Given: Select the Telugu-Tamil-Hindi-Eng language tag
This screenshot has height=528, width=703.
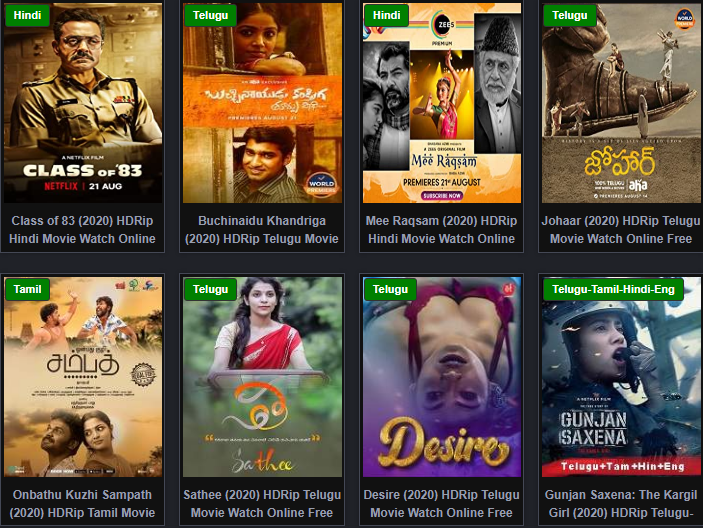Looking at the screenshot, I should click(x=613, y=290).
